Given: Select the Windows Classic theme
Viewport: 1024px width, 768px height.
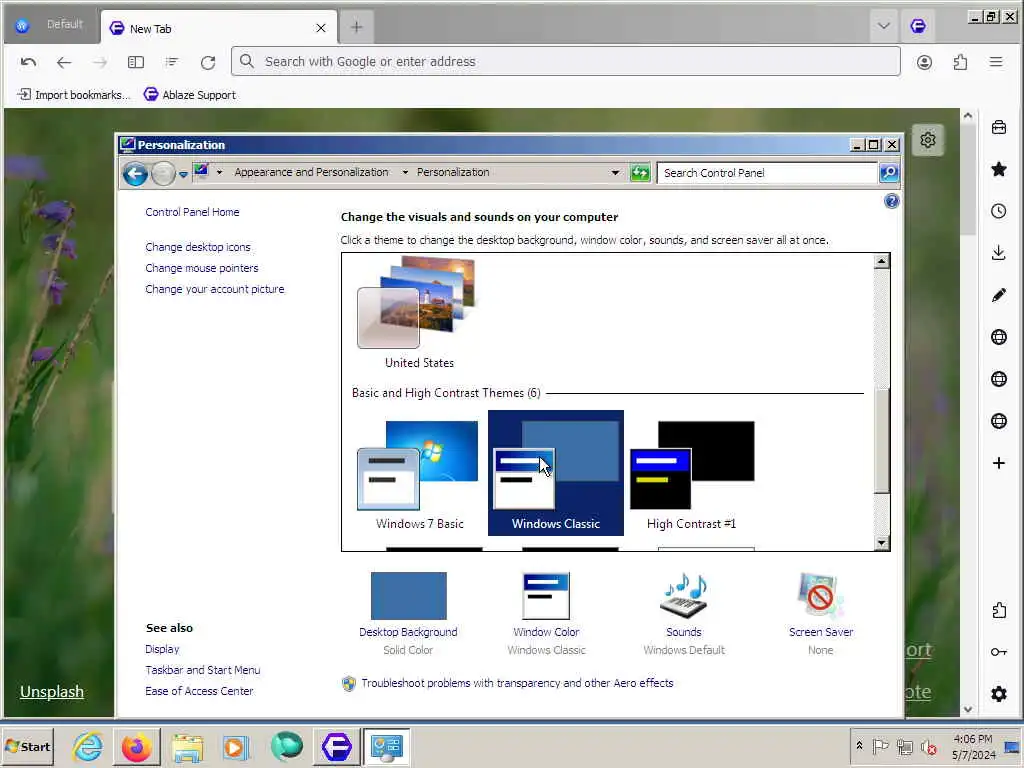Looking at the screenshot, I should pos(556,473).
